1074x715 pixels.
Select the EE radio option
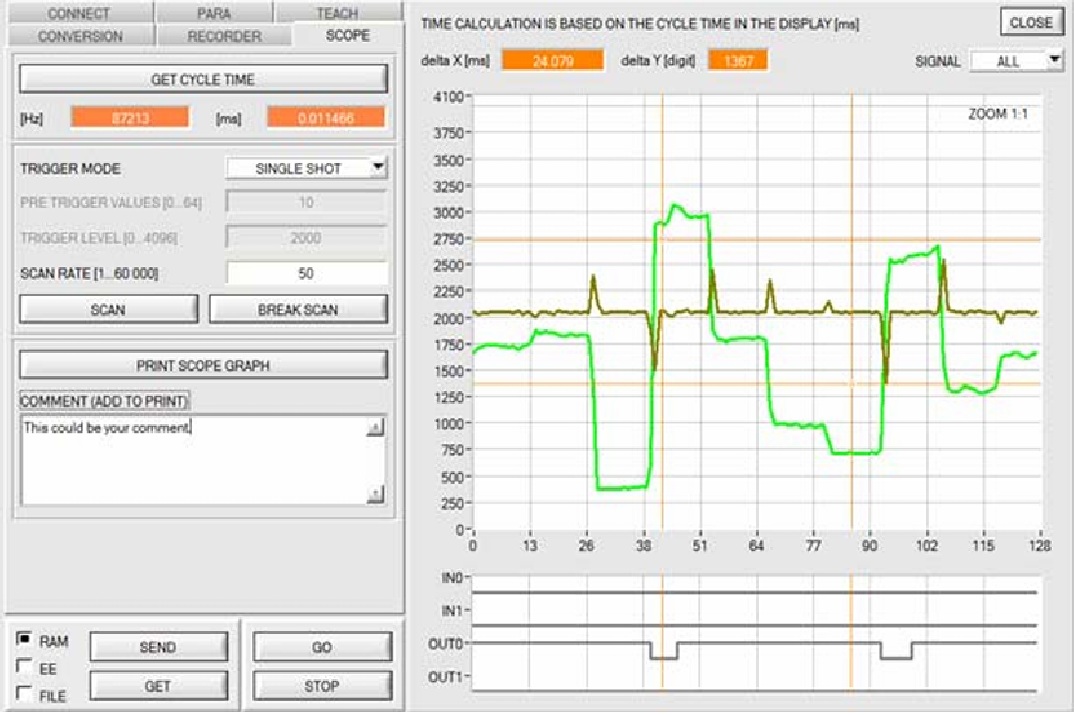coord(24,666)
